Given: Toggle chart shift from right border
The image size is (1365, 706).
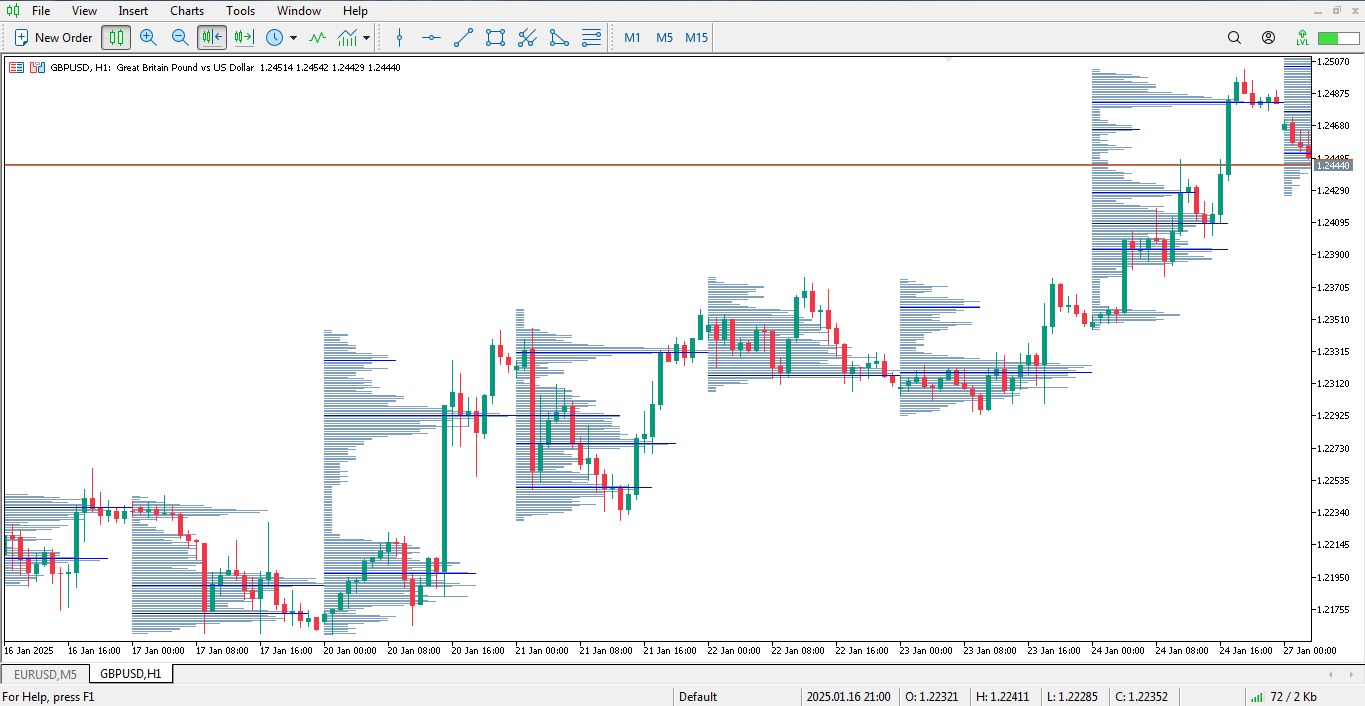Looking at the screenshot, I should [x=244, y=38].
